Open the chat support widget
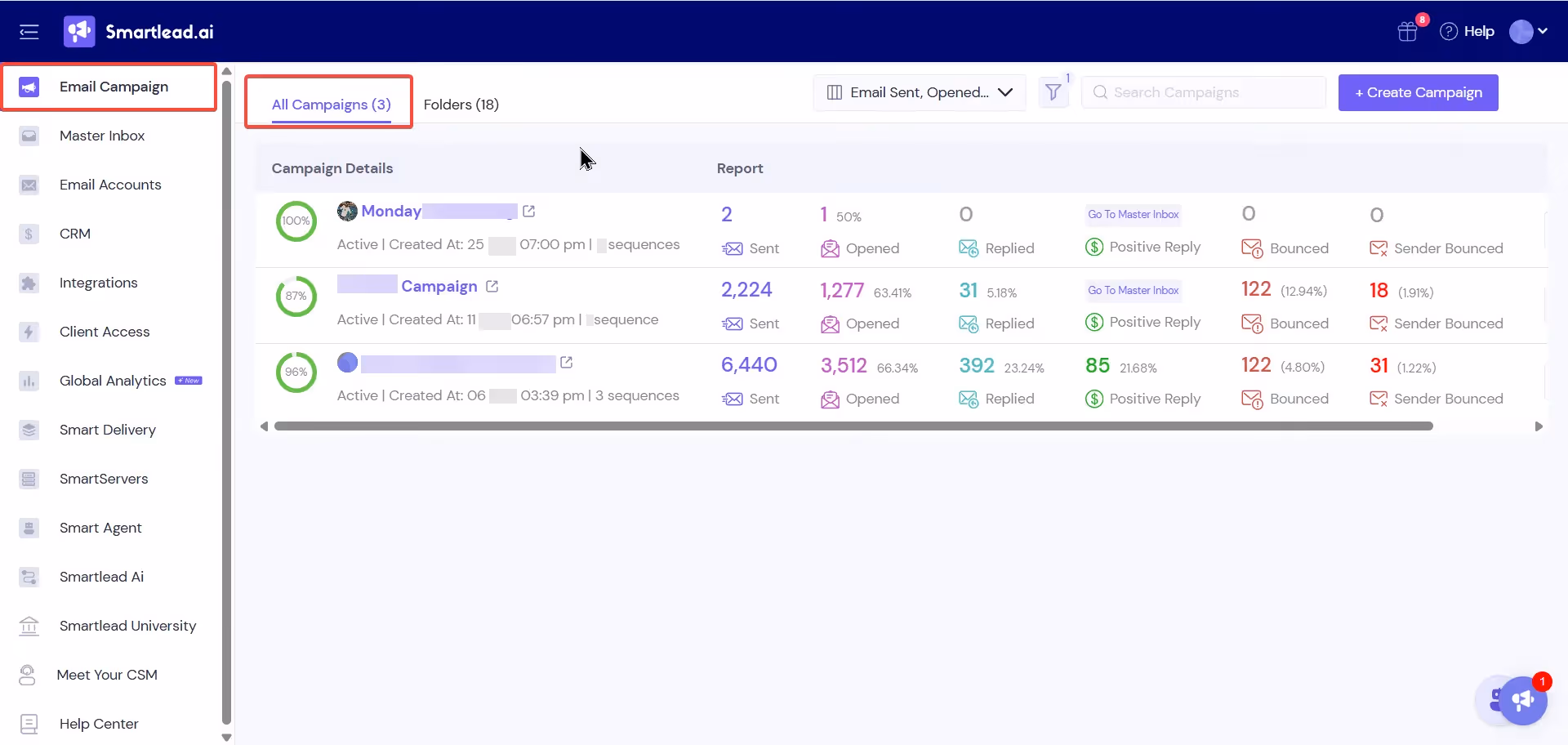 1522,700
